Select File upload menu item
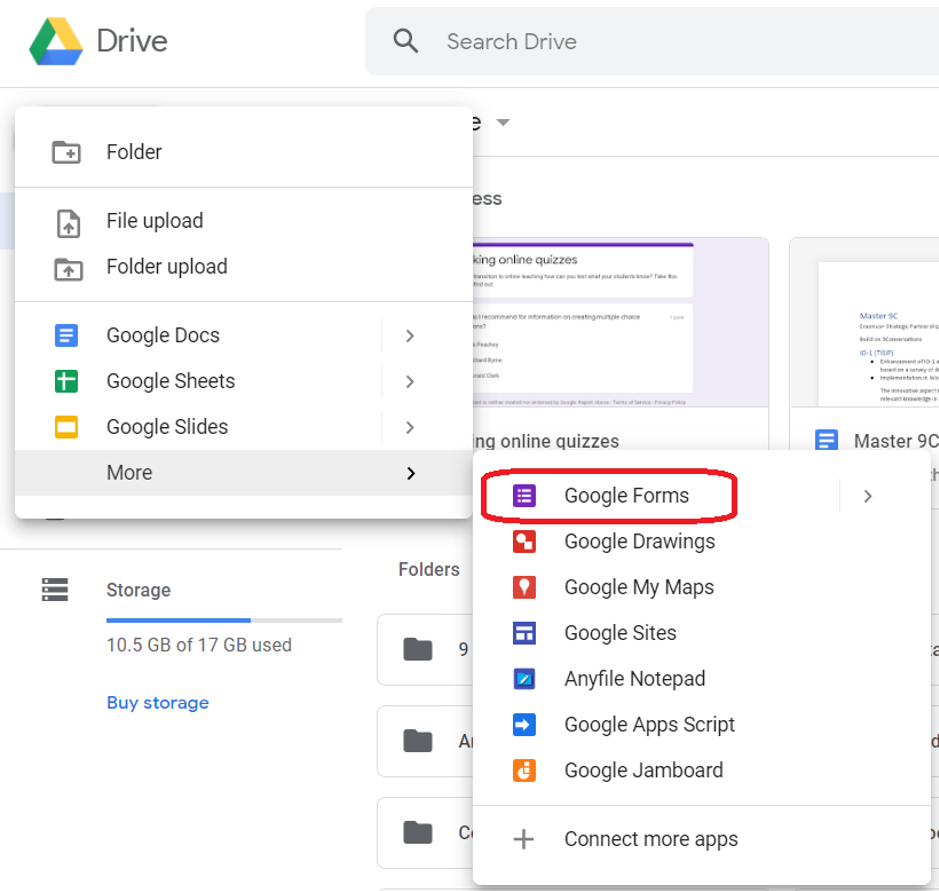Screen dimensions: 939x891 244,221
